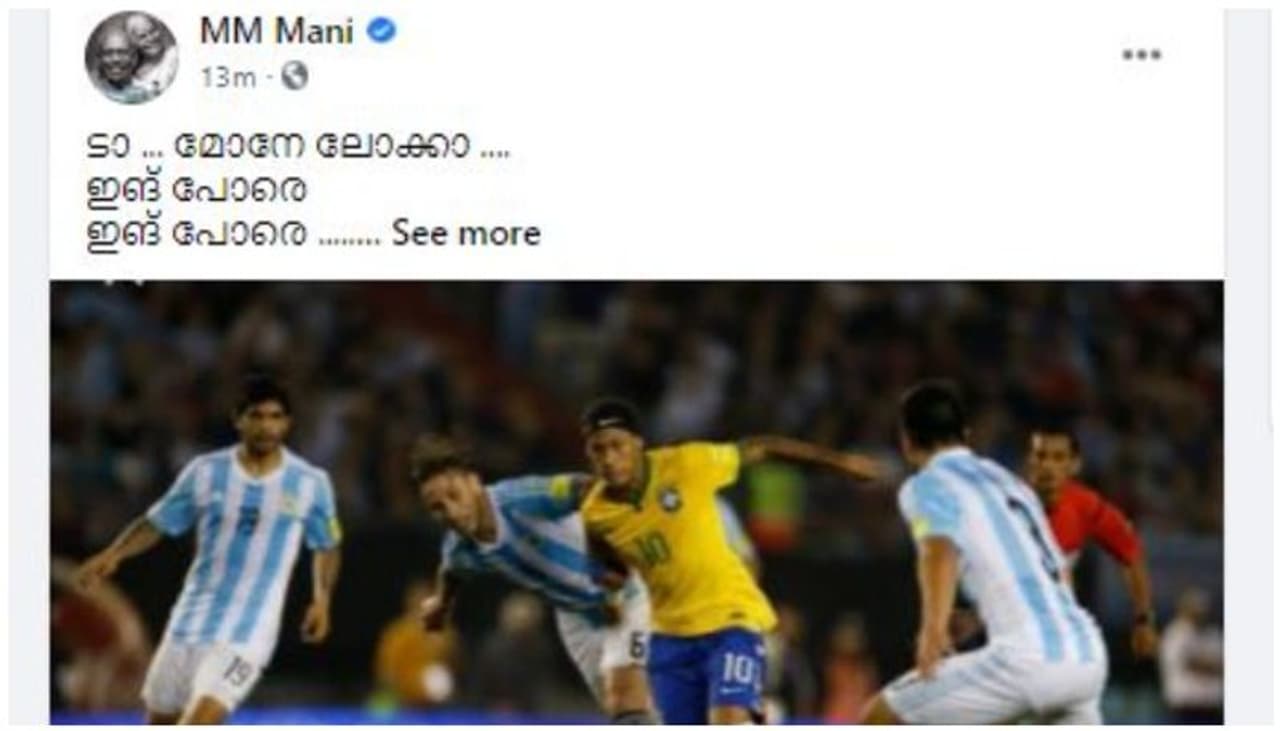Open the 13m timestamp permalink

pyautogui.click(x=228, y=77)
